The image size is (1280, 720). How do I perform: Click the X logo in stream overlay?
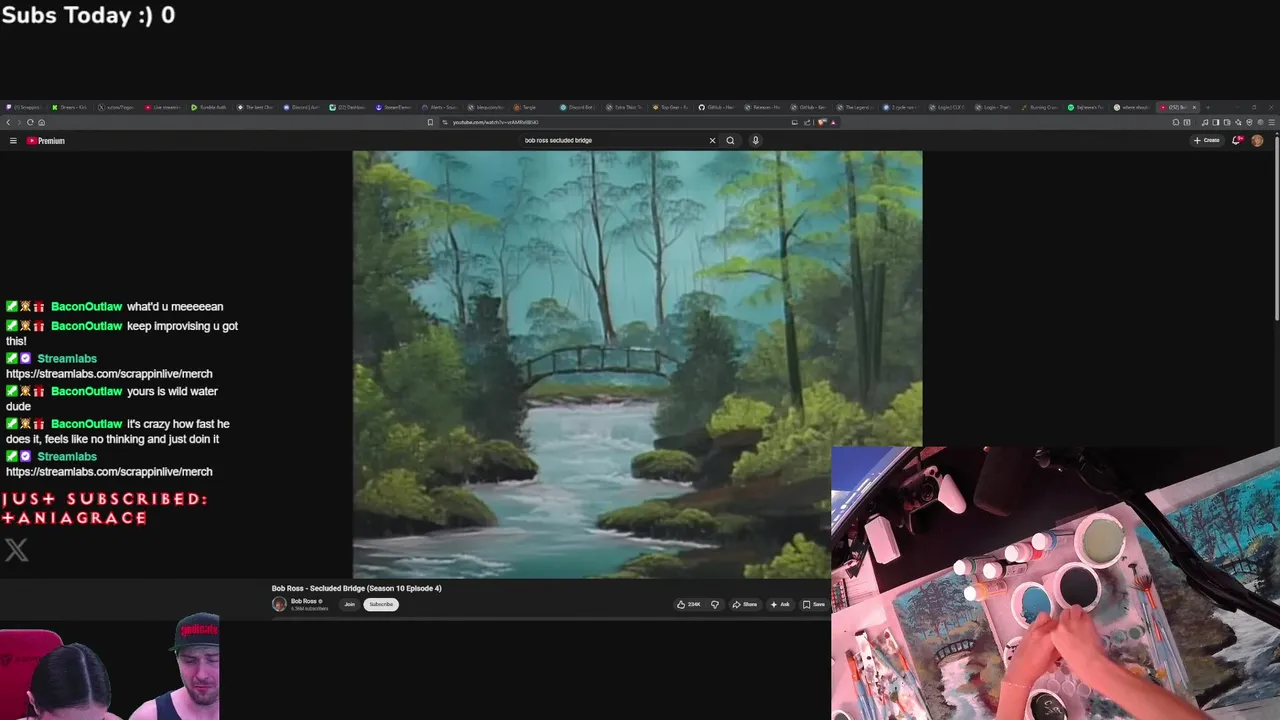point(16,549)
